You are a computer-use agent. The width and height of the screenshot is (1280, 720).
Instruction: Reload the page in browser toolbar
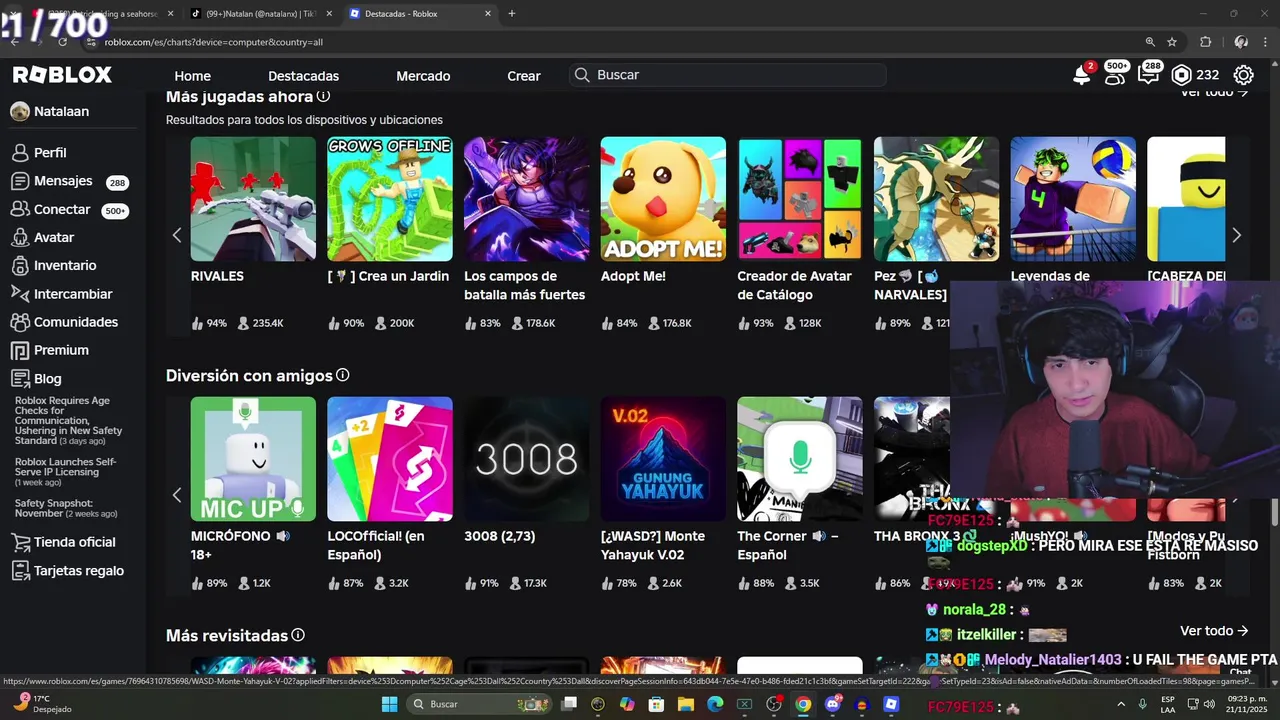[62, 42]
